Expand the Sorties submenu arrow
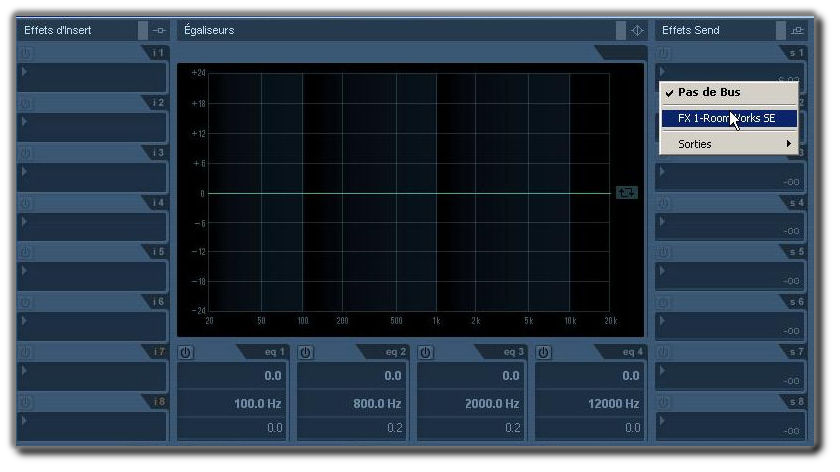 pyautogui.click(x=788, y=144)
